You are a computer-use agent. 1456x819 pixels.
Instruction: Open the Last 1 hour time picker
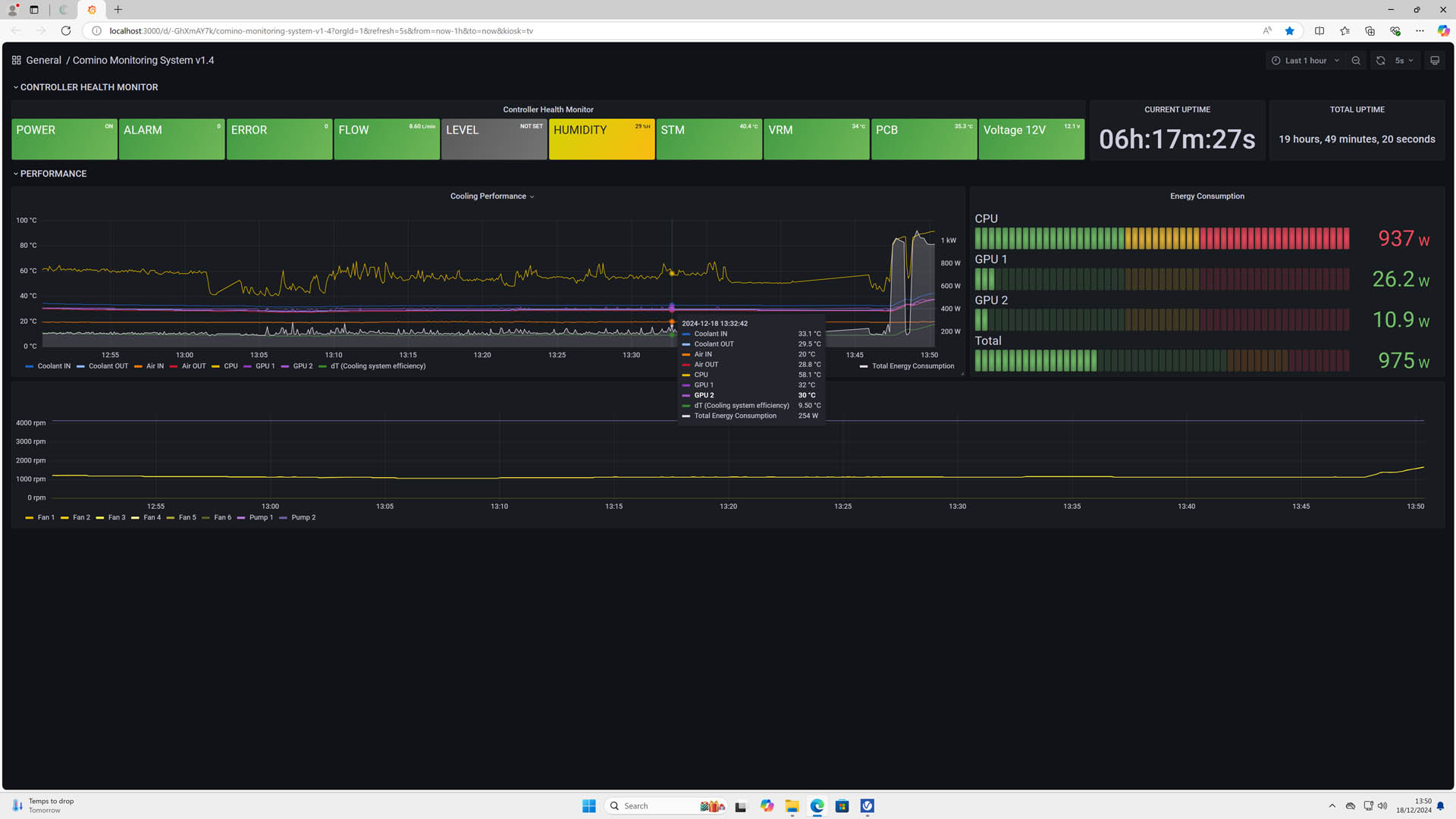point(1305,61)
